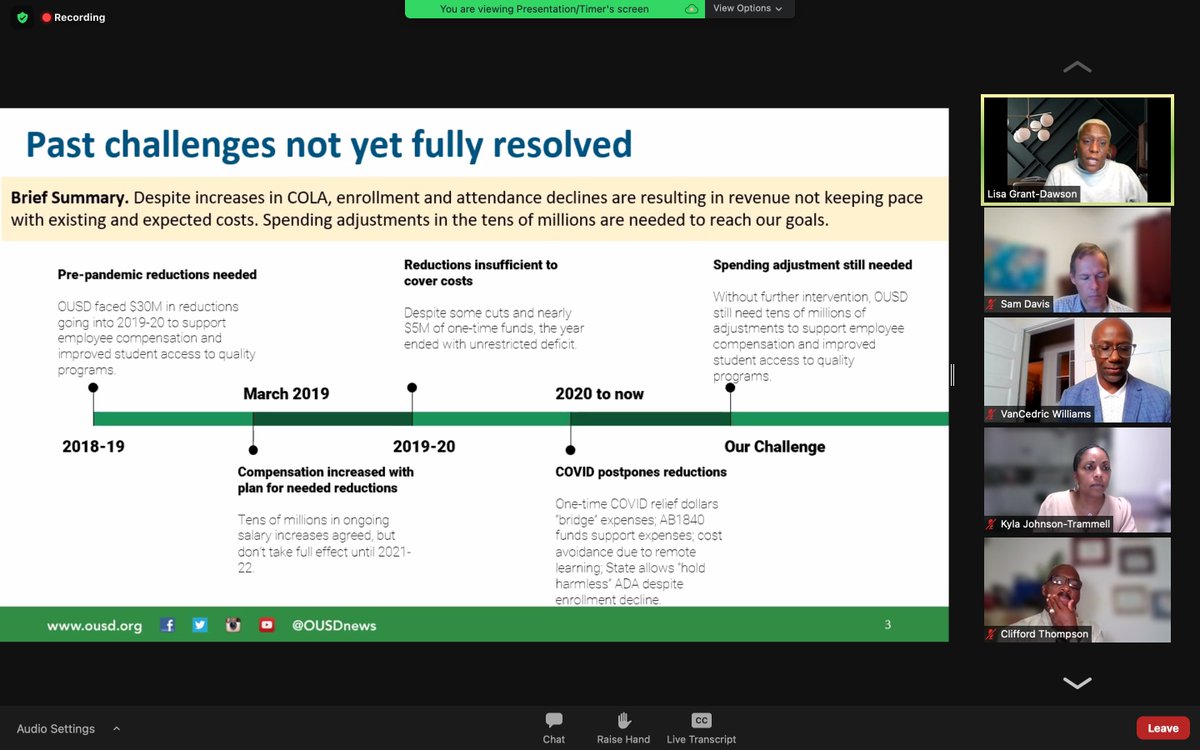This screenshot has width=1200, height=750.
Task: Click the YouTube icon in slide footer
Action: tap(267, 625)
